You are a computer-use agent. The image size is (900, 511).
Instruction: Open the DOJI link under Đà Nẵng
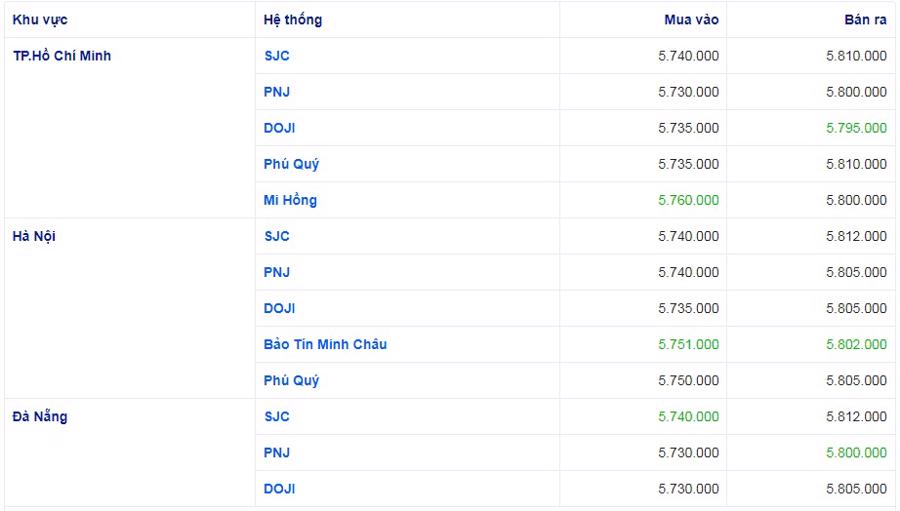point(280,489)
